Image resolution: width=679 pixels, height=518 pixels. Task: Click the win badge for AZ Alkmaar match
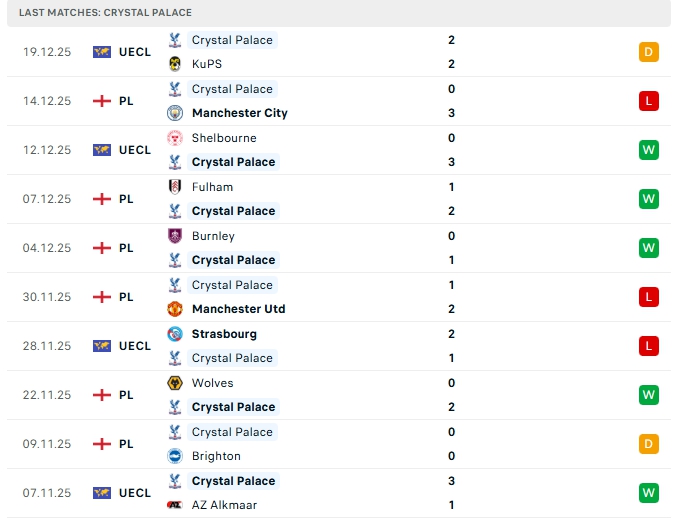tap(648, 493)
